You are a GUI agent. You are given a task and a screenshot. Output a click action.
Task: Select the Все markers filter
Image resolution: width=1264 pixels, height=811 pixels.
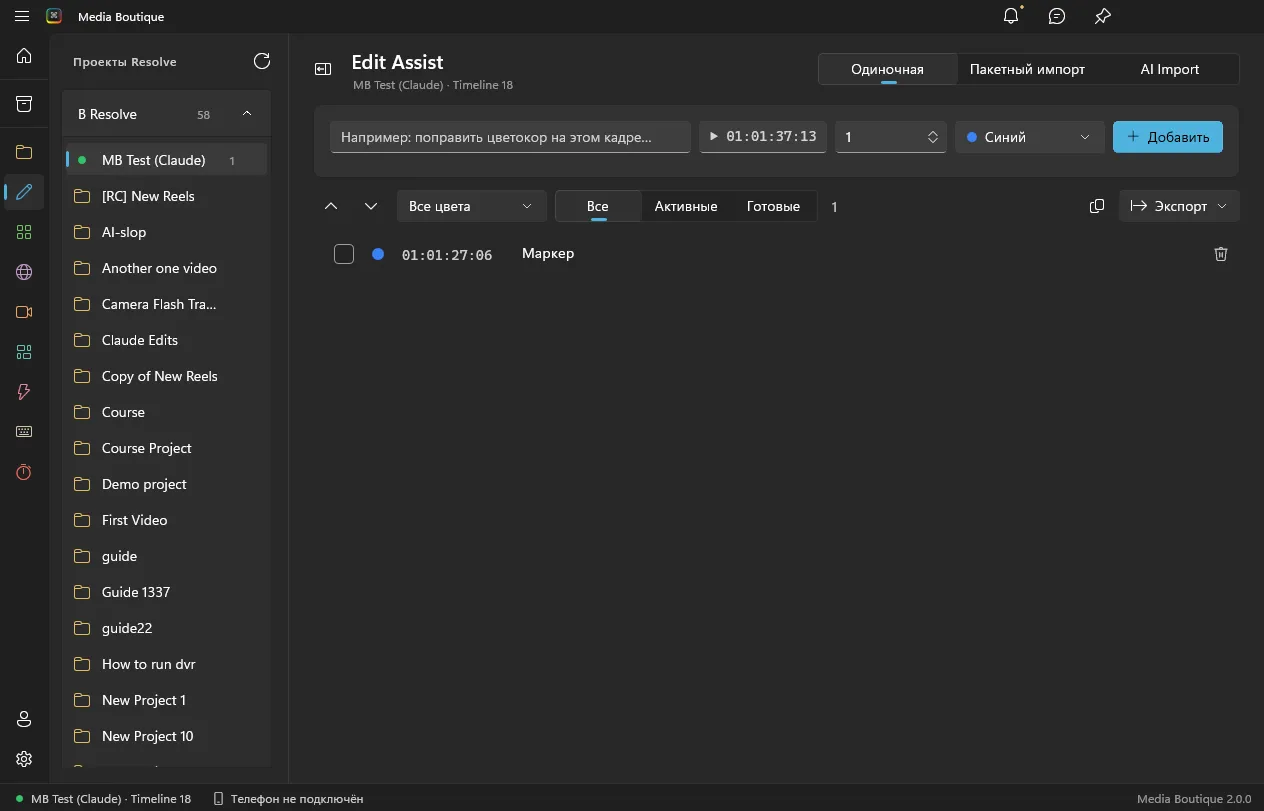tap(598, 206)
